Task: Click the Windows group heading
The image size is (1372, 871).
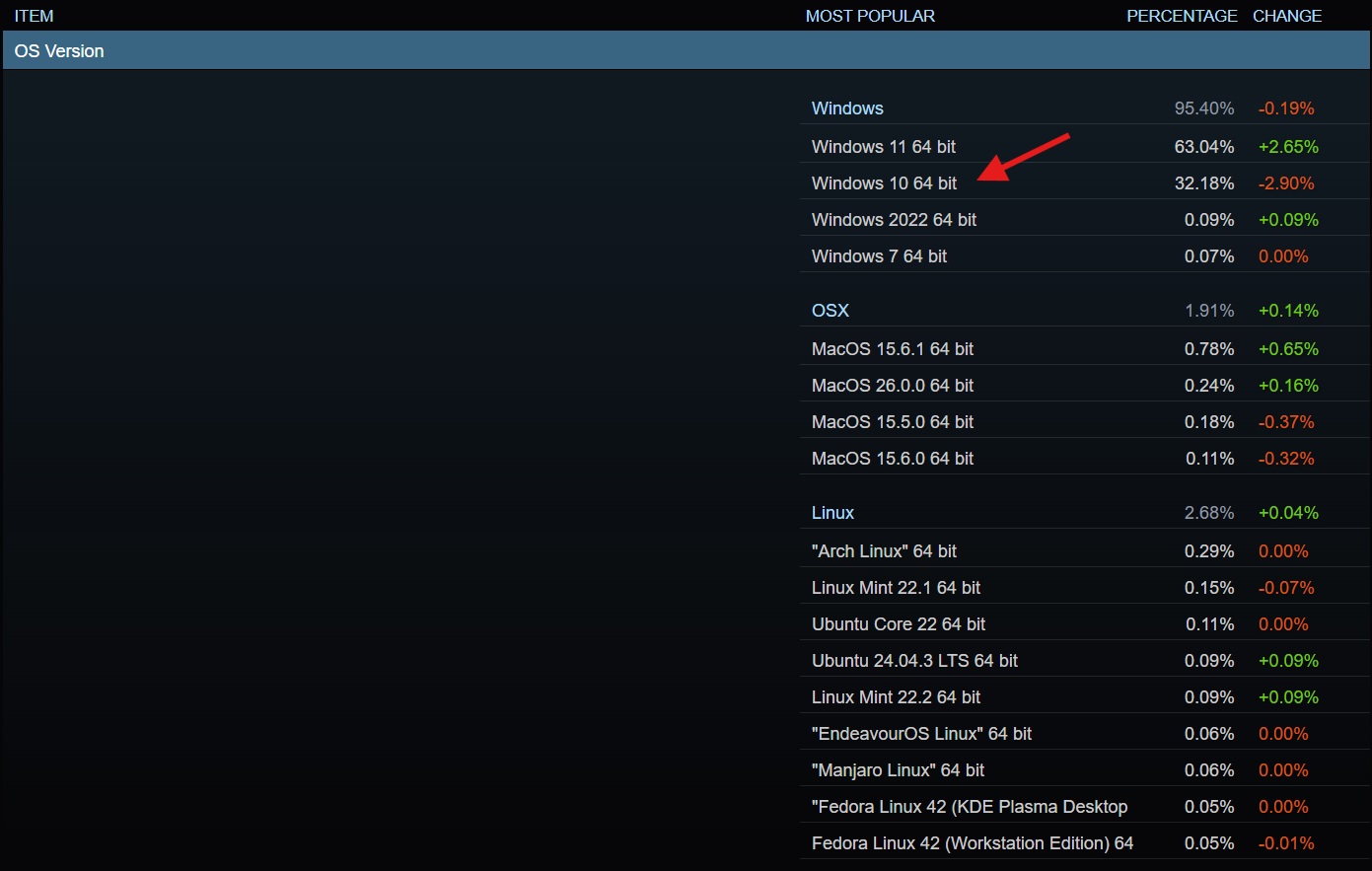Action: [847, 109]
